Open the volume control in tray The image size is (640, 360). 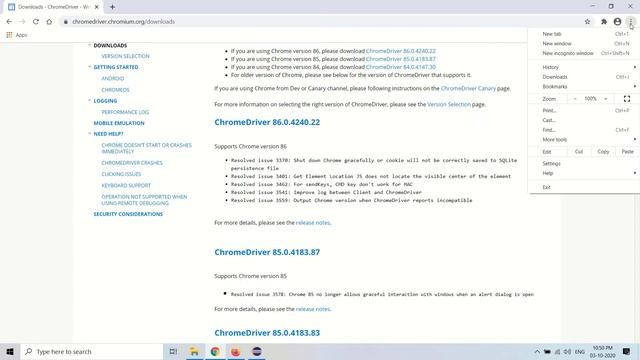pyautogui.click(x=567, y=351)
